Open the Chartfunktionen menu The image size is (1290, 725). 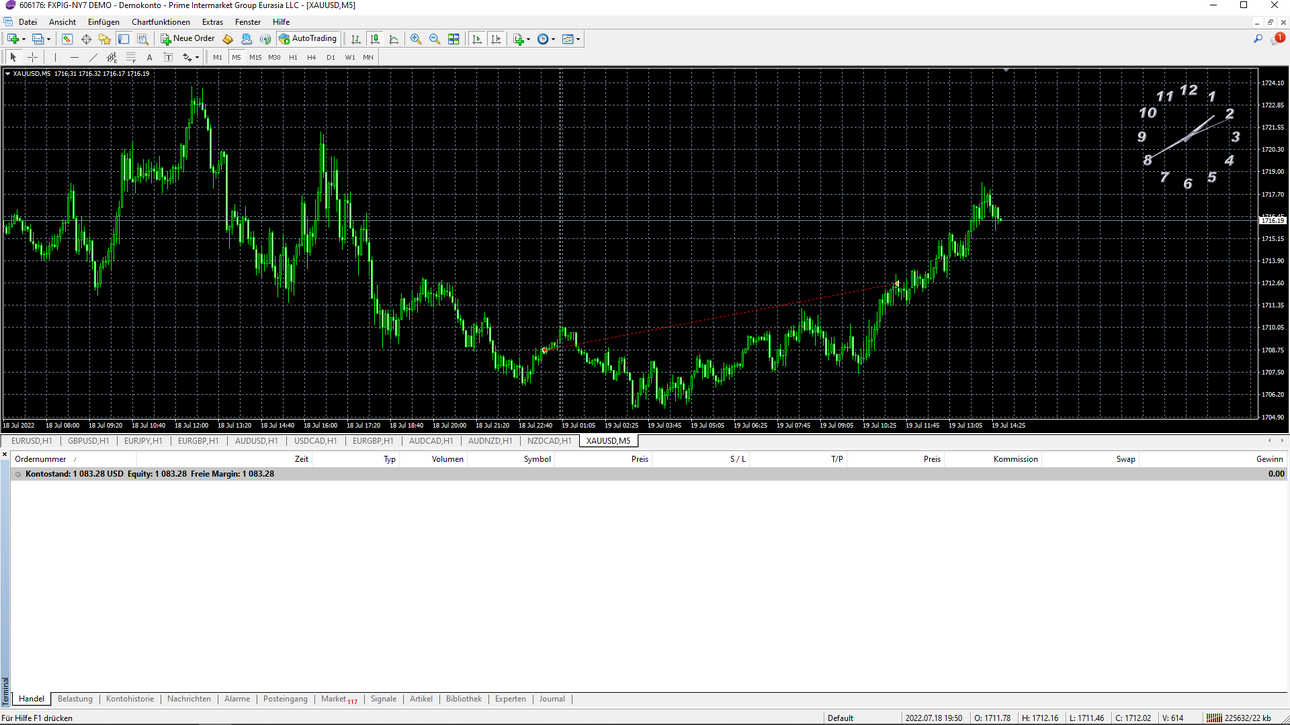click(160, 22)
